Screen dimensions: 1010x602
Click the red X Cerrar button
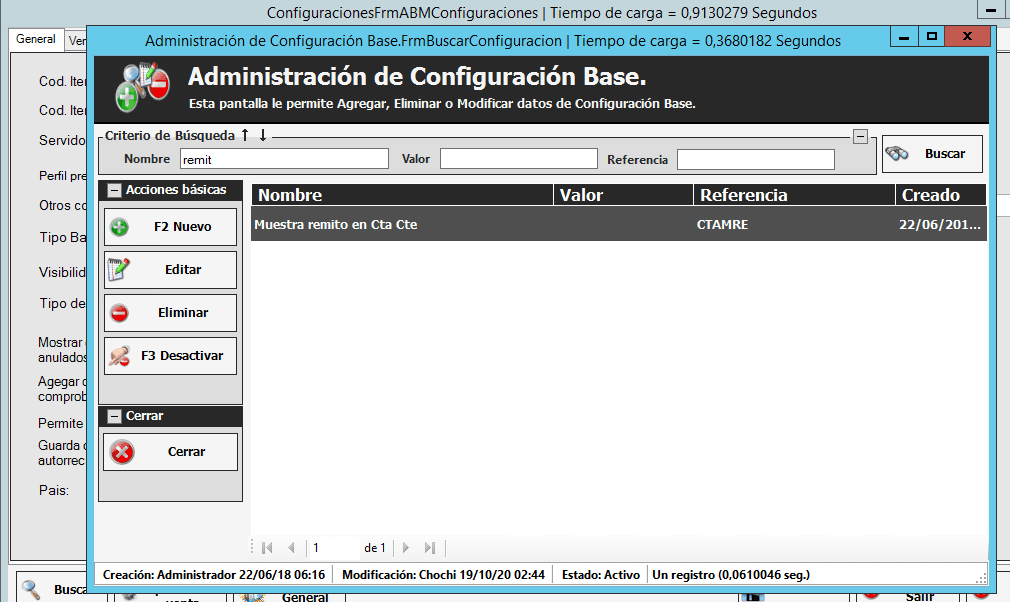170,452
